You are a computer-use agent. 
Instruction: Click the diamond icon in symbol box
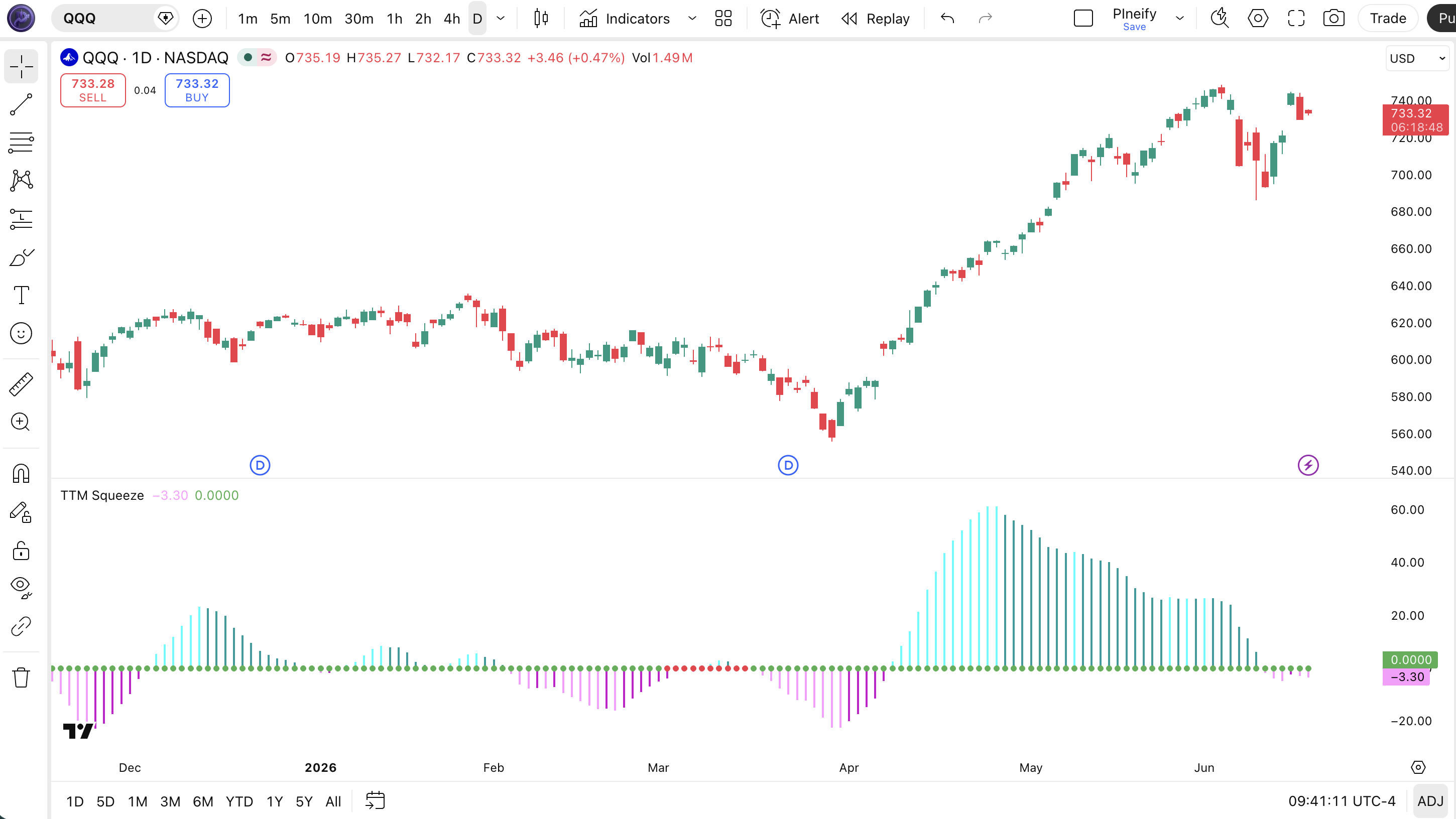click(165, 19)
